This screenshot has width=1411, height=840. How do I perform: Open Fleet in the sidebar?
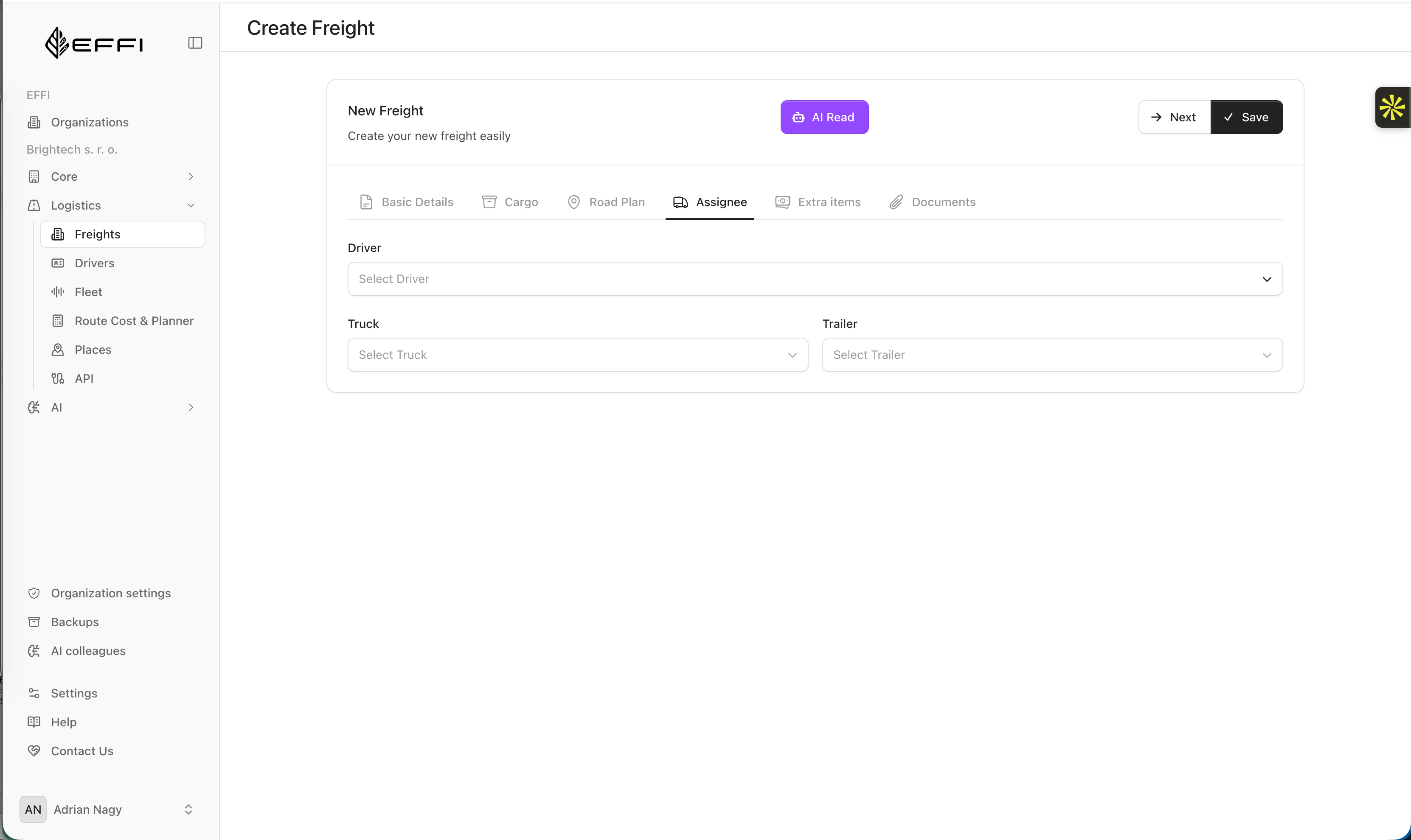click(122, 292)
